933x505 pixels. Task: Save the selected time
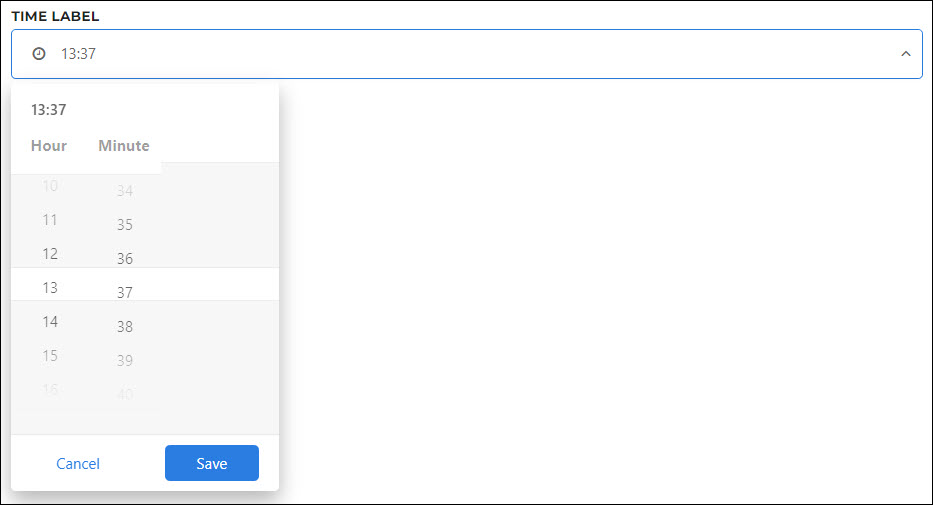[x=212, y=463]
